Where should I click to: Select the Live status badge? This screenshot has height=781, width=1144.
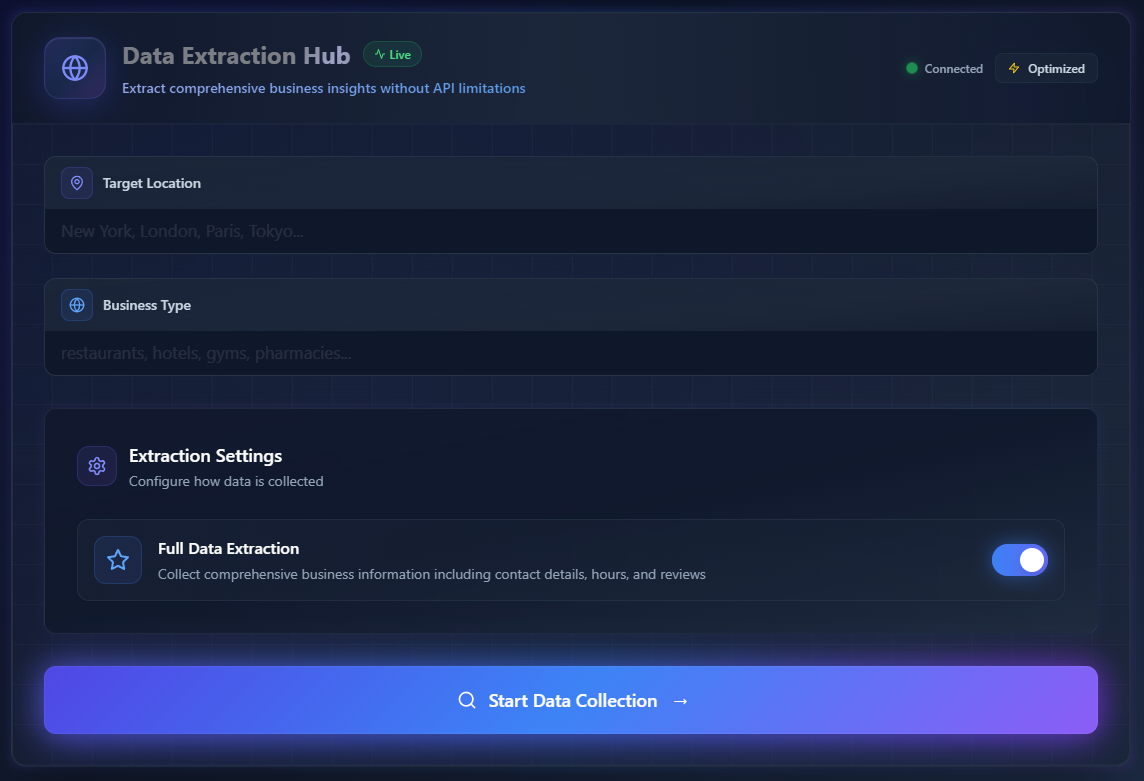[392, 54]
